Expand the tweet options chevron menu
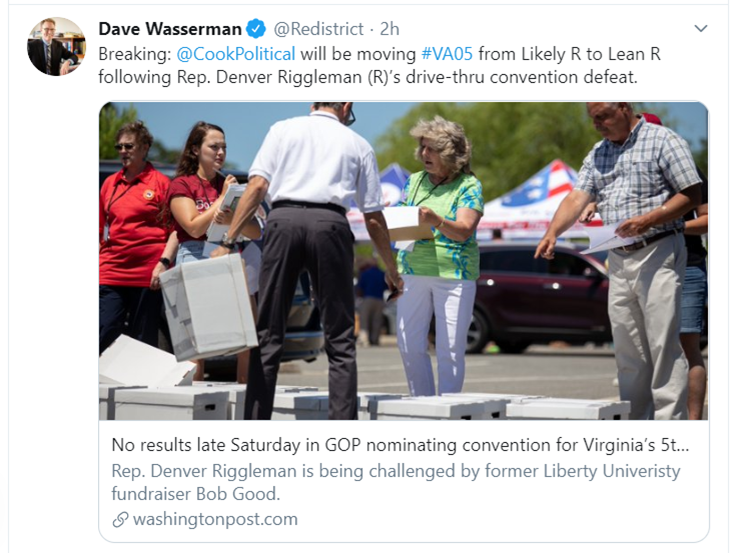This screenshot has width=734, height=553. coord(700,29)
